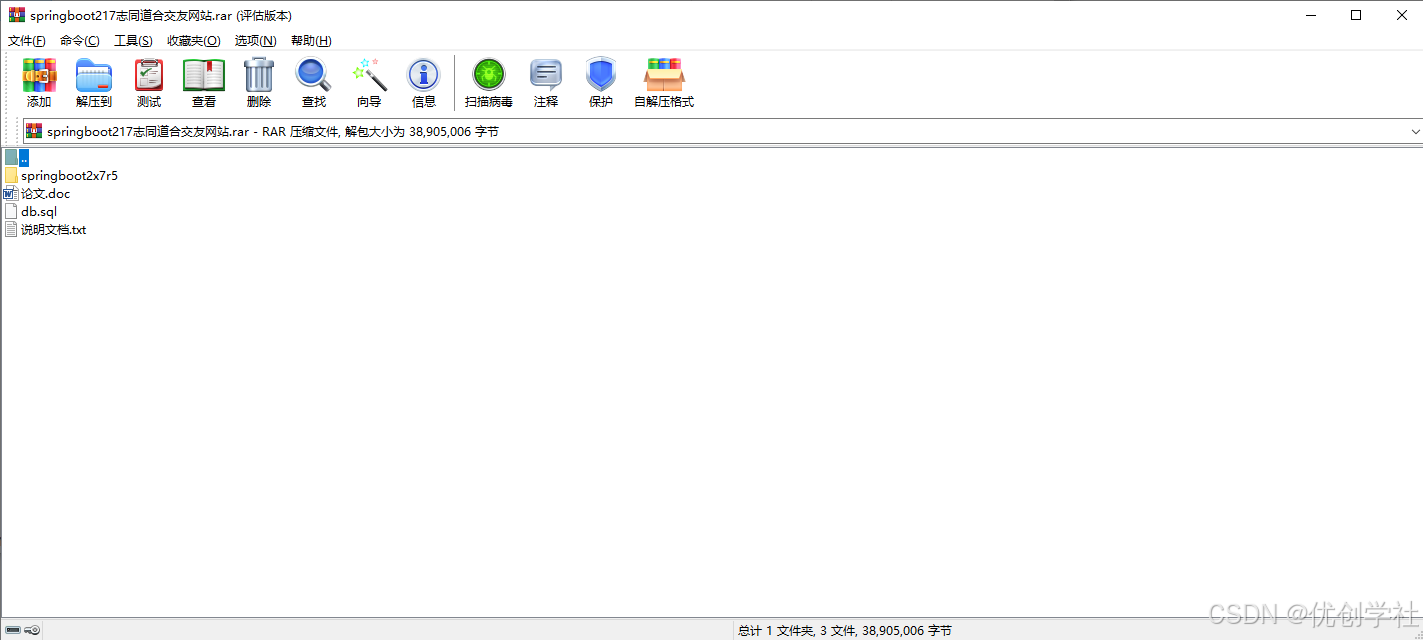1423x640 pixels.
Task: Click the 添加 (Add) toolbar icon
Action: pos(39,76)
